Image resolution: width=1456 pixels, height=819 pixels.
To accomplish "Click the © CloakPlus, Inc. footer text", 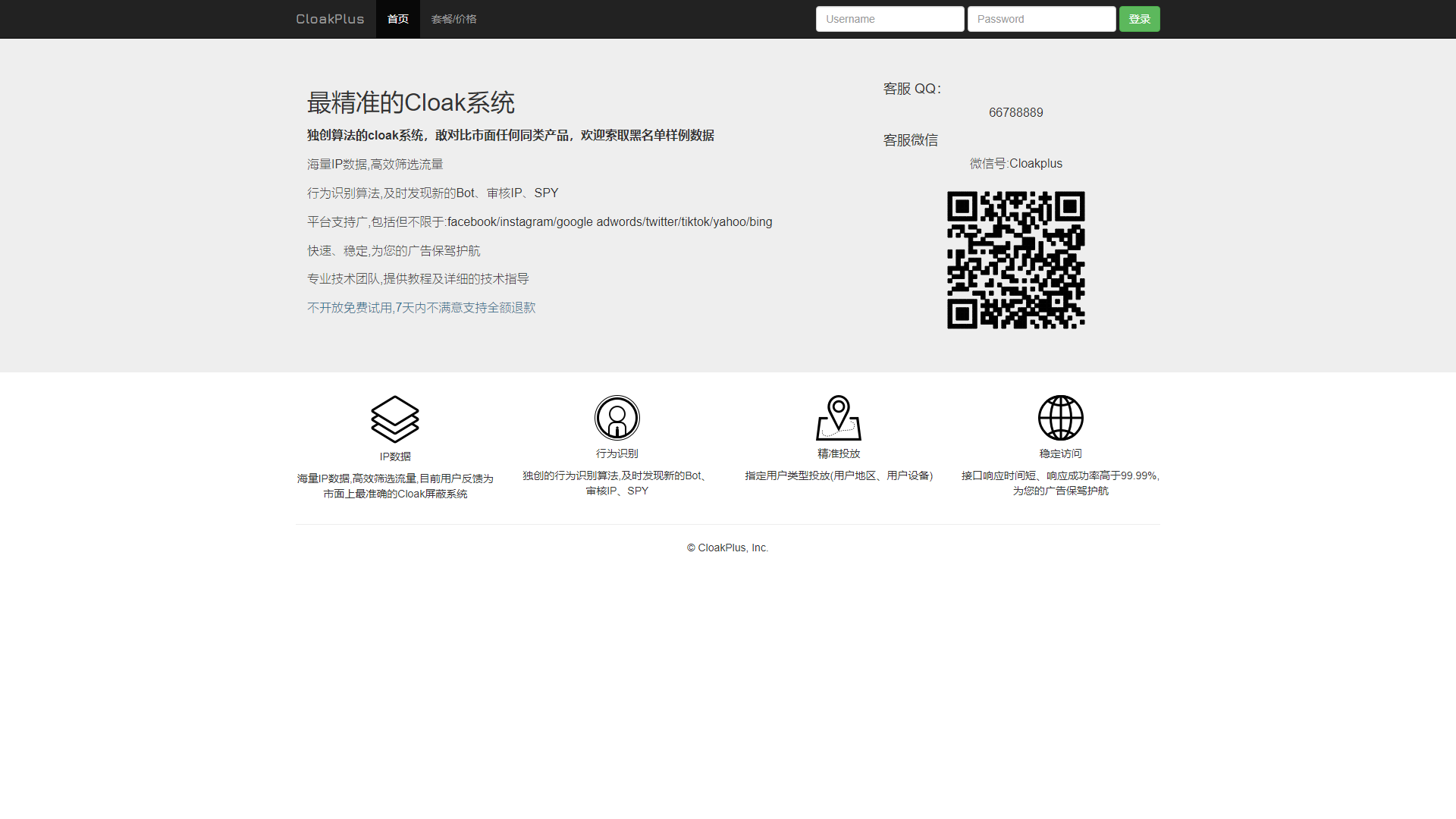I will tap(727, 547).
